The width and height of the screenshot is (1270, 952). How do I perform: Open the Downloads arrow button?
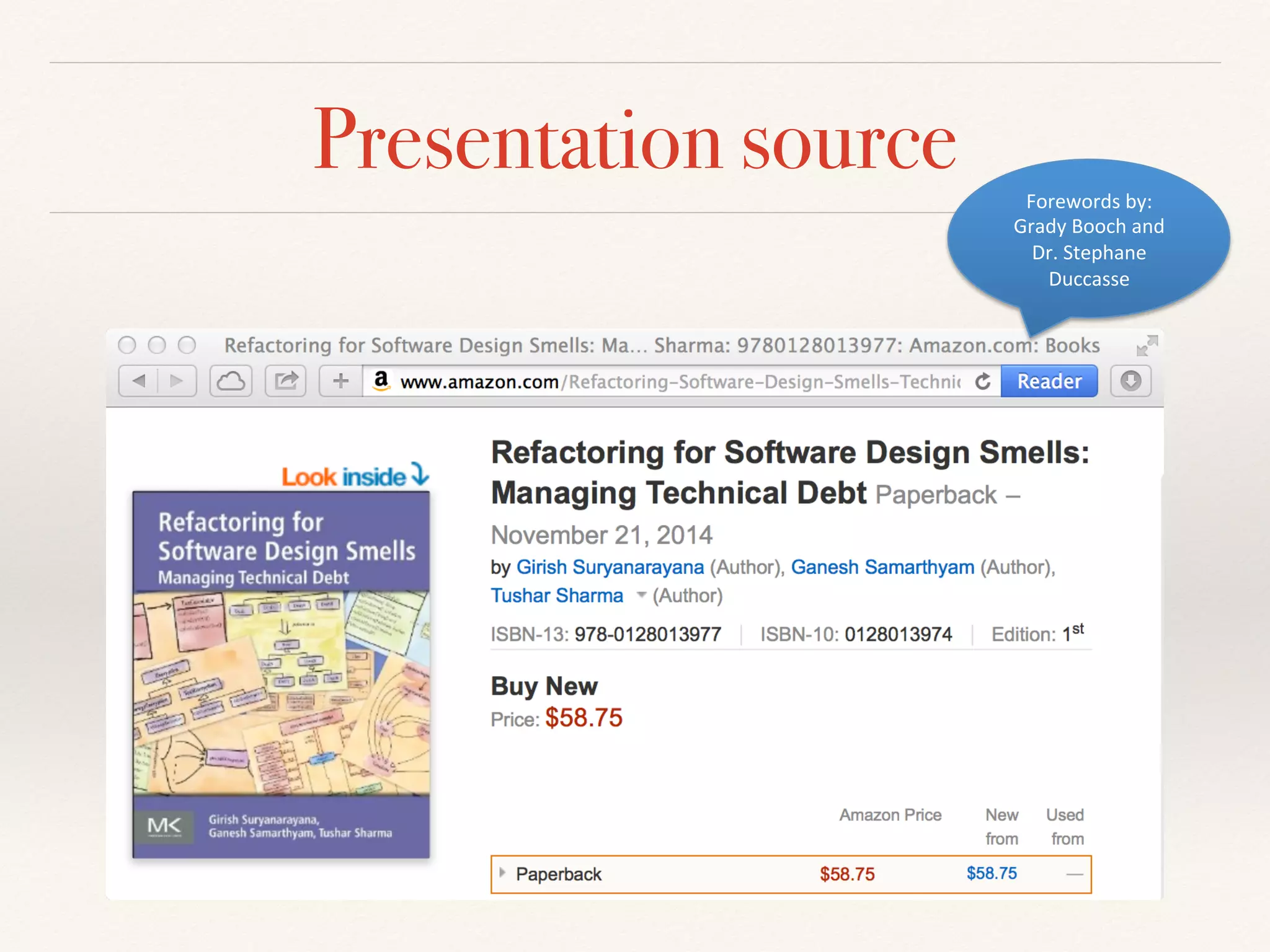click(x=1130, y=381)
